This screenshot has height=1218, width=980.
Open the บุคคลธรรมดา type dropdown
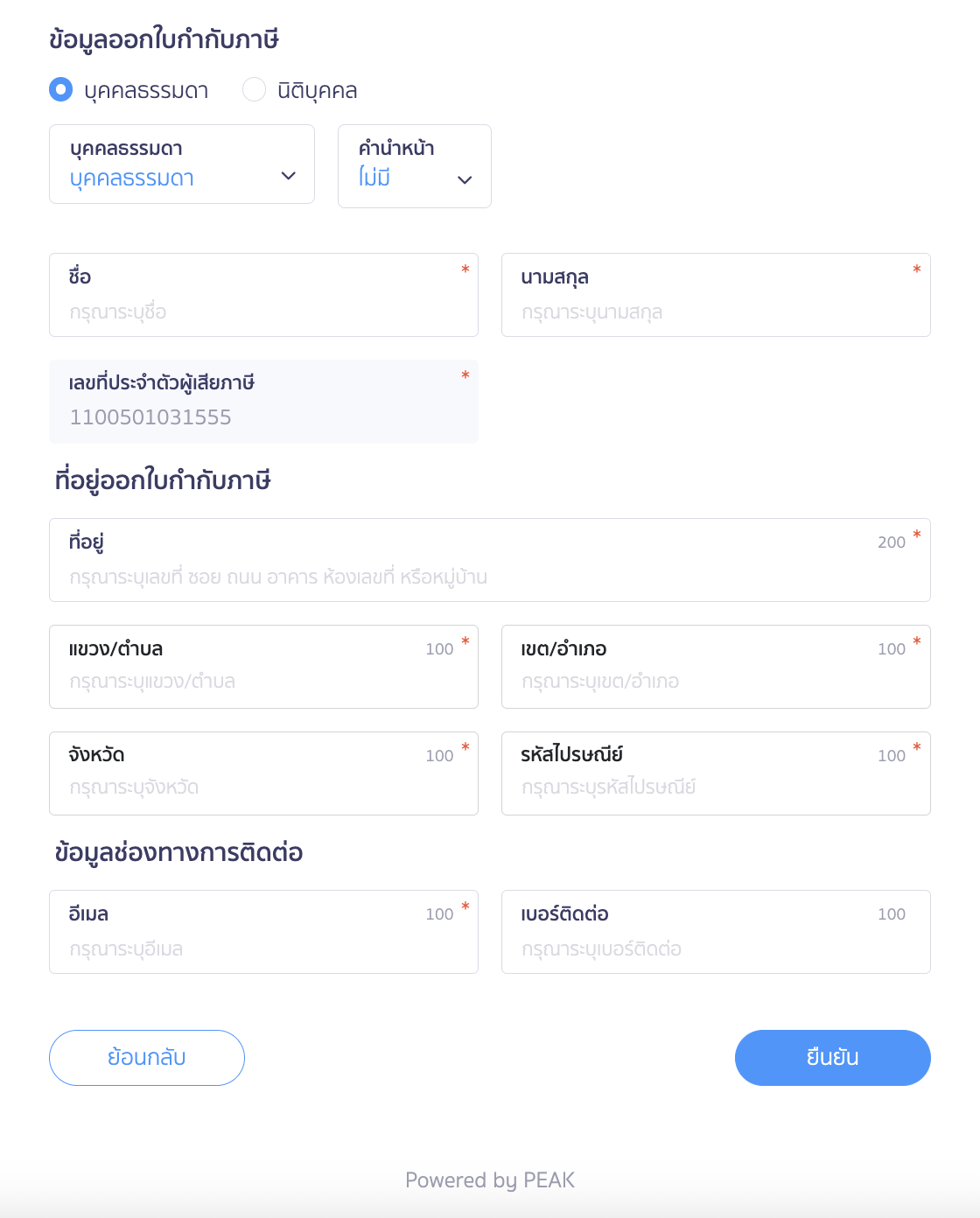click(181, 164)
